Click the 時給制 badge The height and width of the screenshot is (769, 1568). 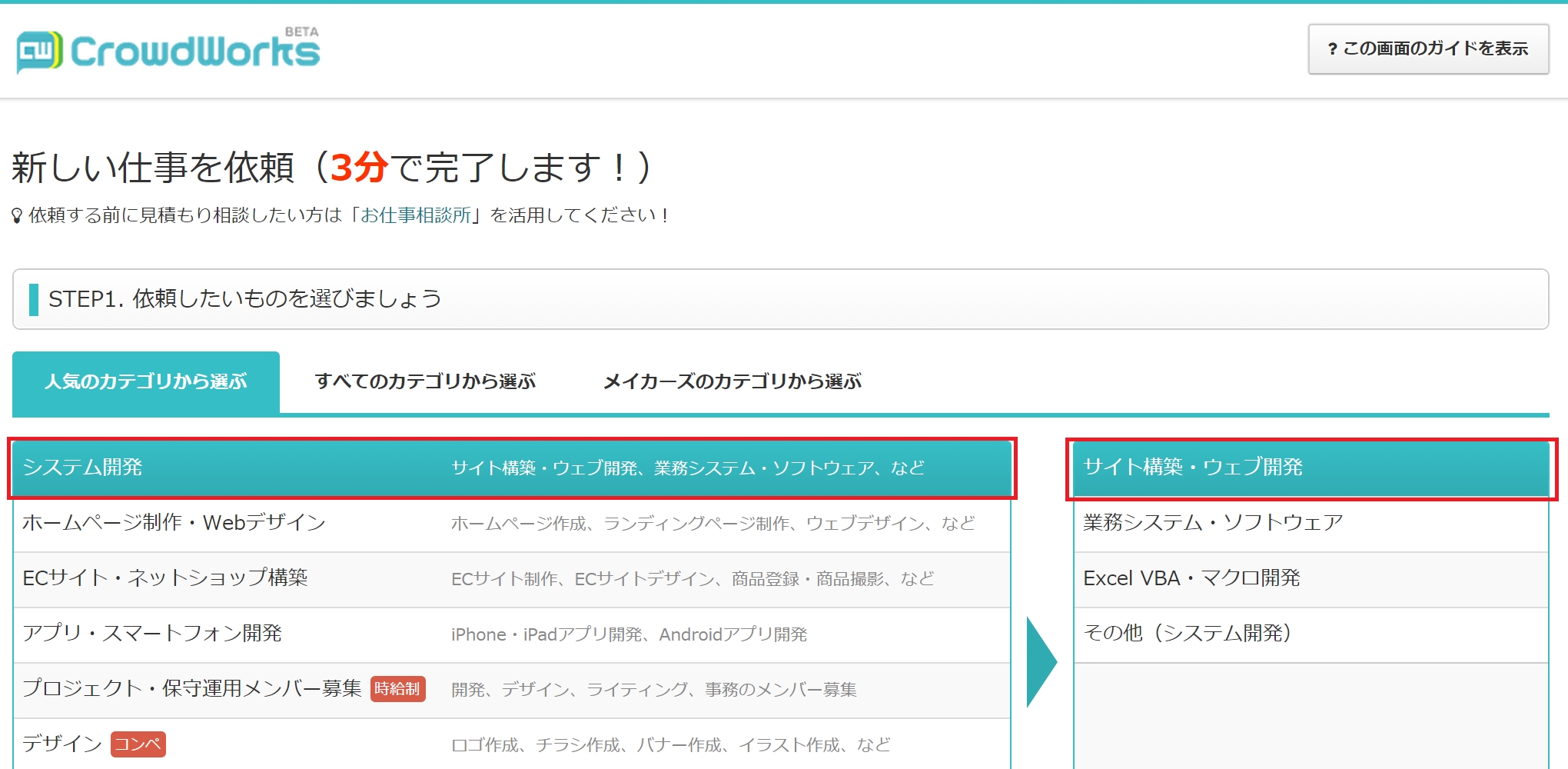tap(397, 690)
